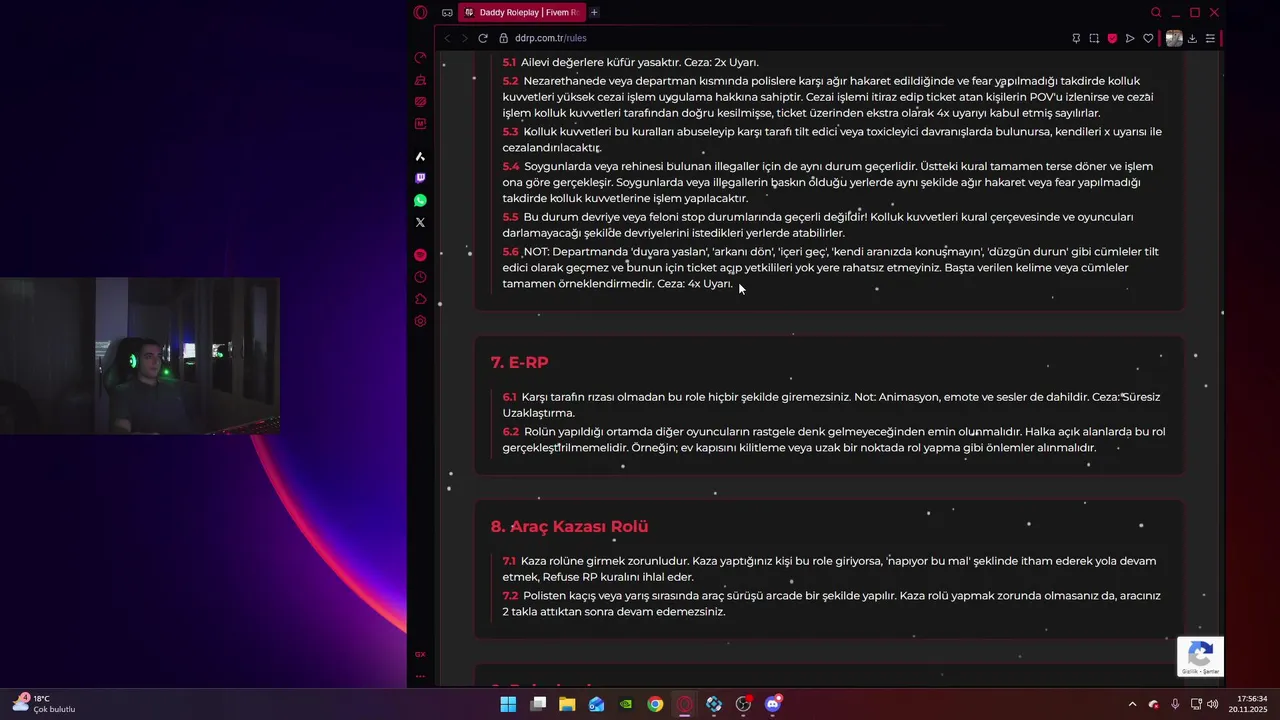Reload the ddrp.com.tr page
Image resolution: width=1280 pixels, height=720 pixels.
tap(483, 38)
